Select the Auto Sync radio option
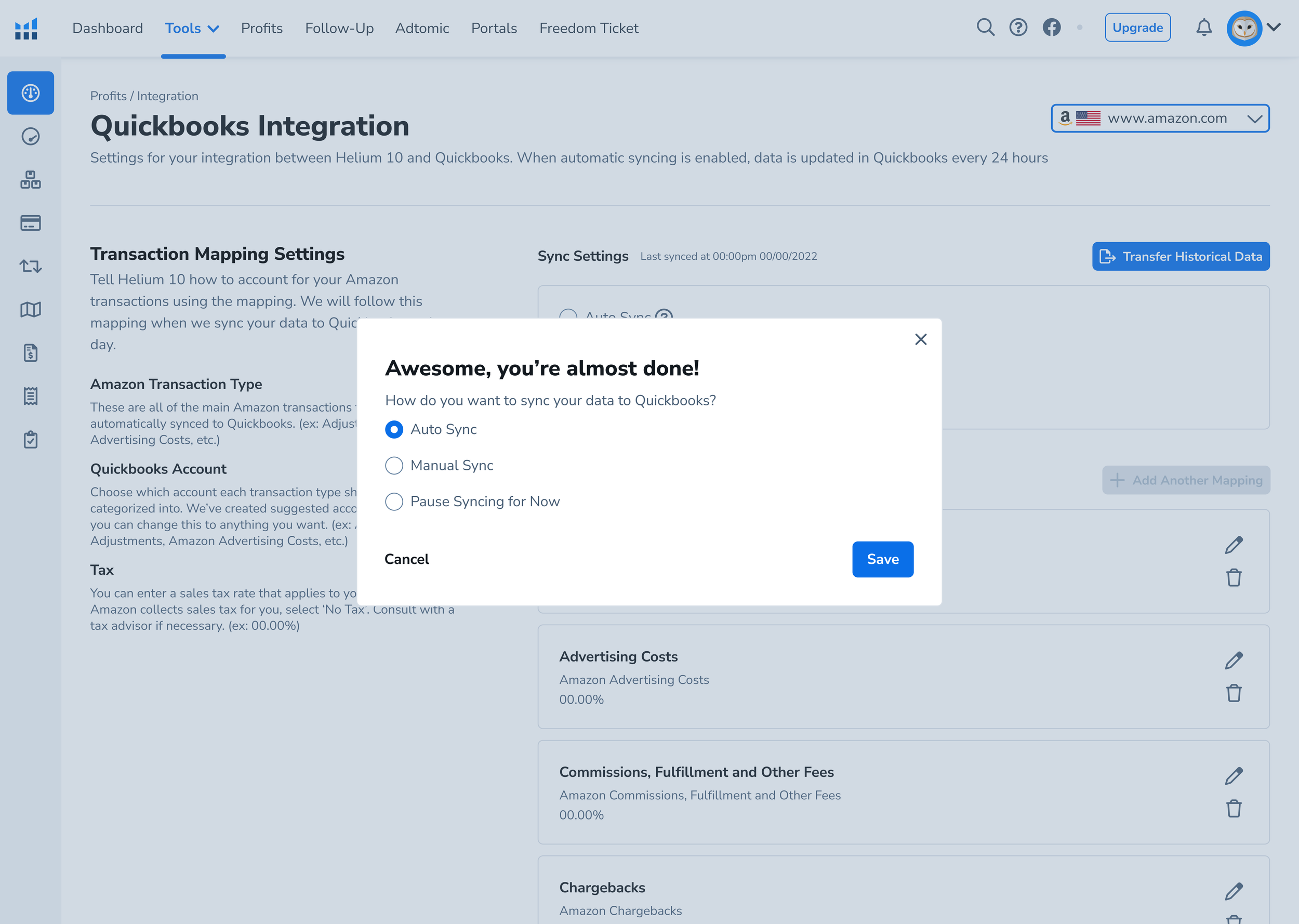Viewport: 1299px width, 924px height. (x=394, y=430)
